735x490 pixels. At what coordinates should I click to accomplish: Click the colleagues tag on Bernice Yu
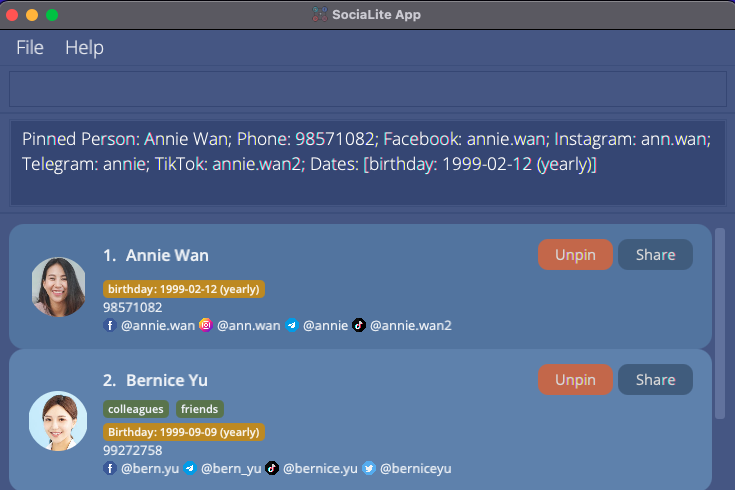pos(136,409)
